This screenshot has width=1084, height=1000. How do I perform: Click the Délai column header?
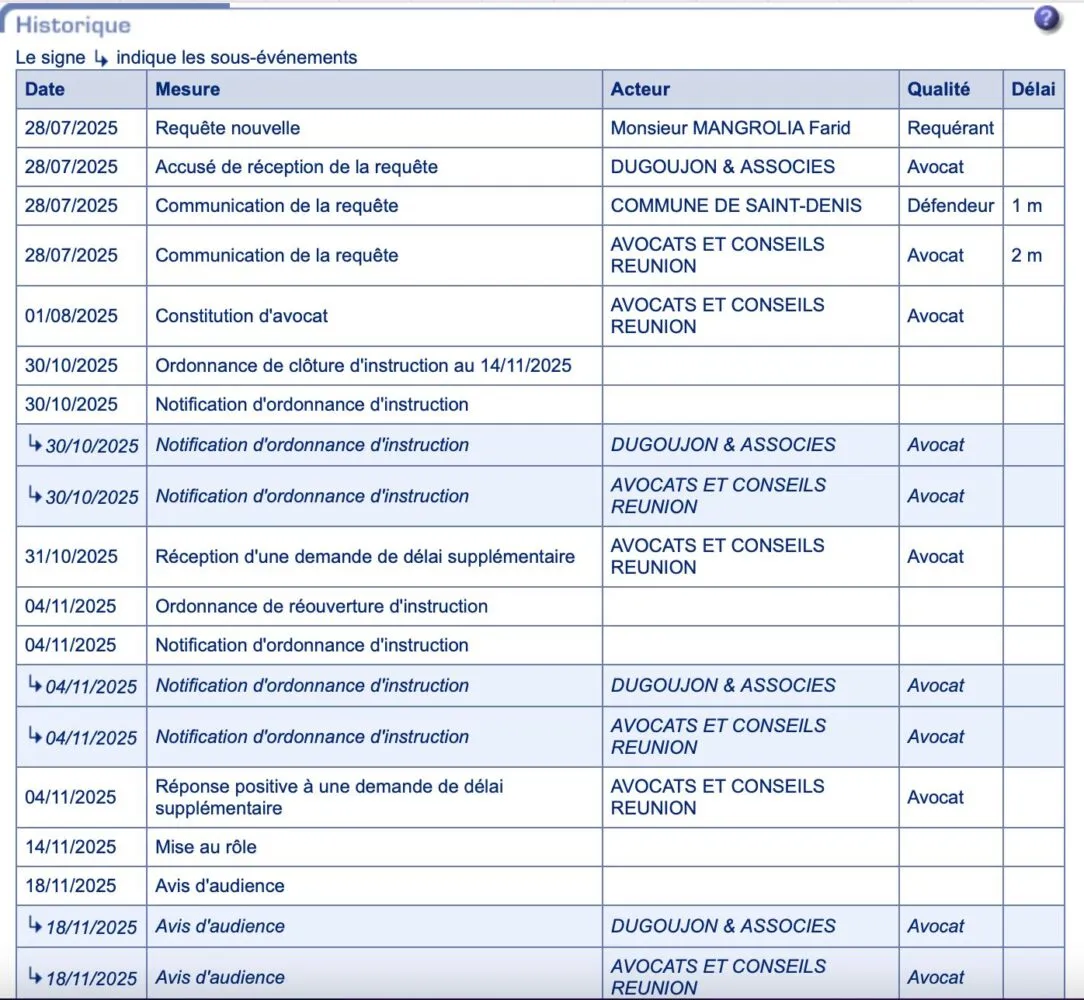(1033, 89)
